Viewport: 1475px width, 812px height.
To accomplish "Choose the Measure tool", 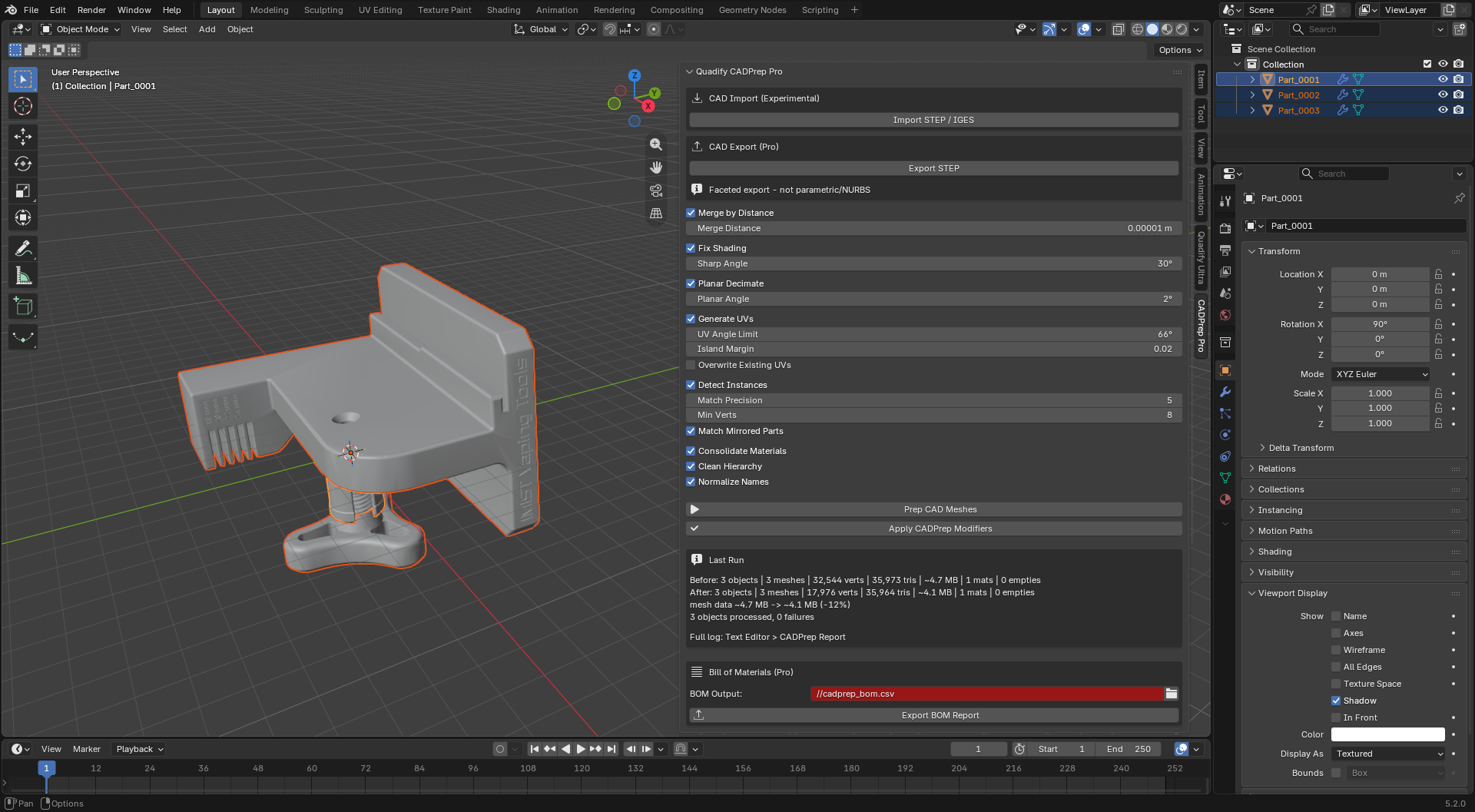I will tap(23, 276).
